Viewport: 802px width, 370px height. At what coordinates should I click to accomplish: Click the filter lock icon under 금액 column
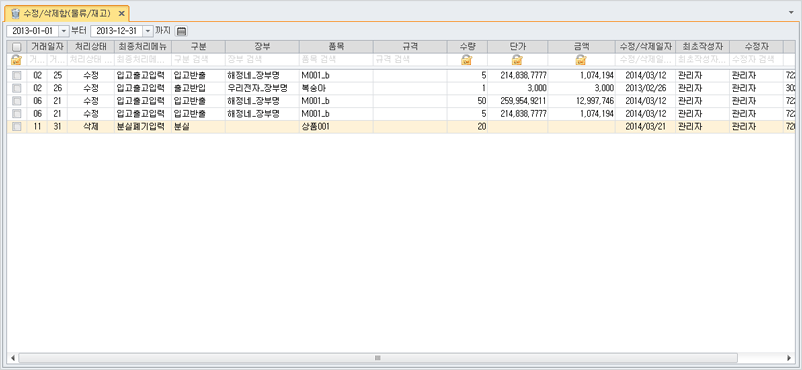coord(581,60)
